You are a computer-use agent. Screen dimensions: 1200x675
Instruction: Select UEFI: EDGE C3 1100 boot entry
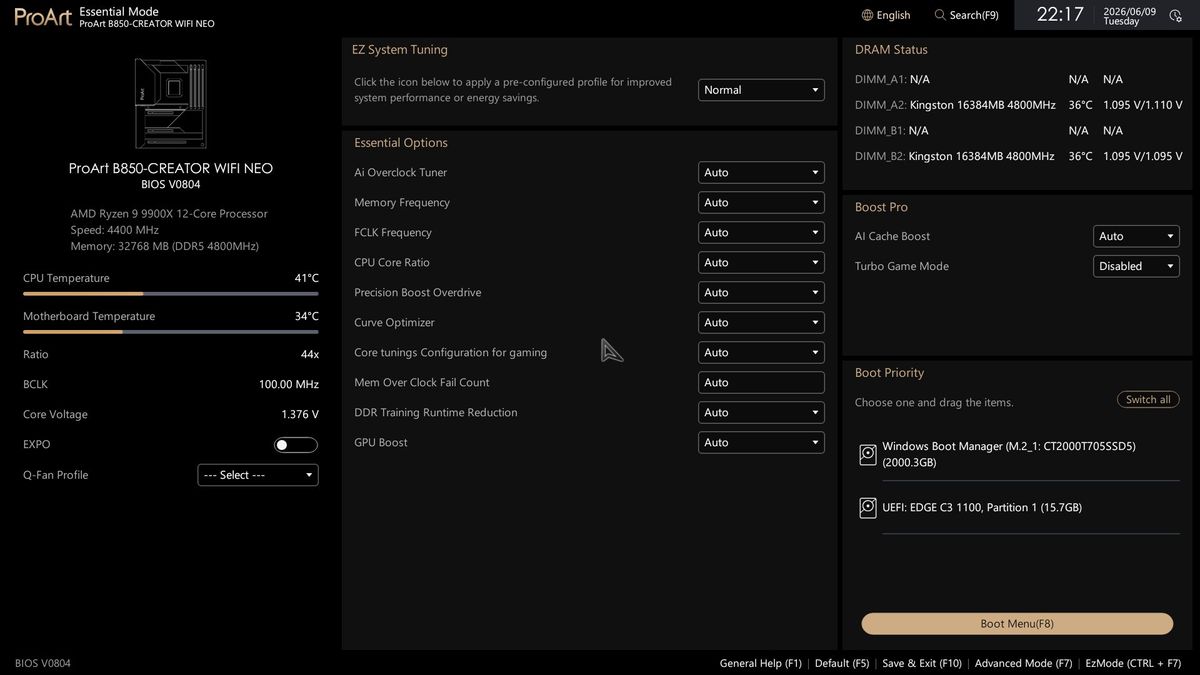point(1019,508)
